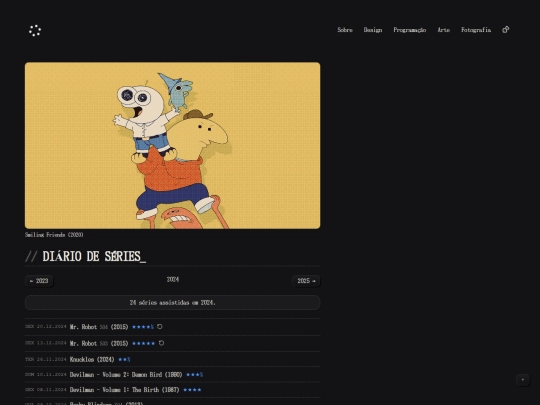Open the Programação menu item
This screenshot has height=405, width=540.
[409, 30]
